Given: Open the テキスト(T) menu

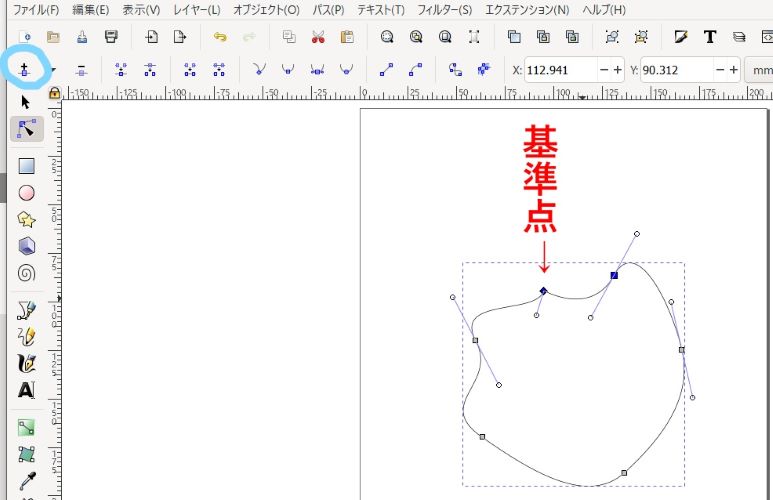Looking at the screenshot, I should [381, 9].
